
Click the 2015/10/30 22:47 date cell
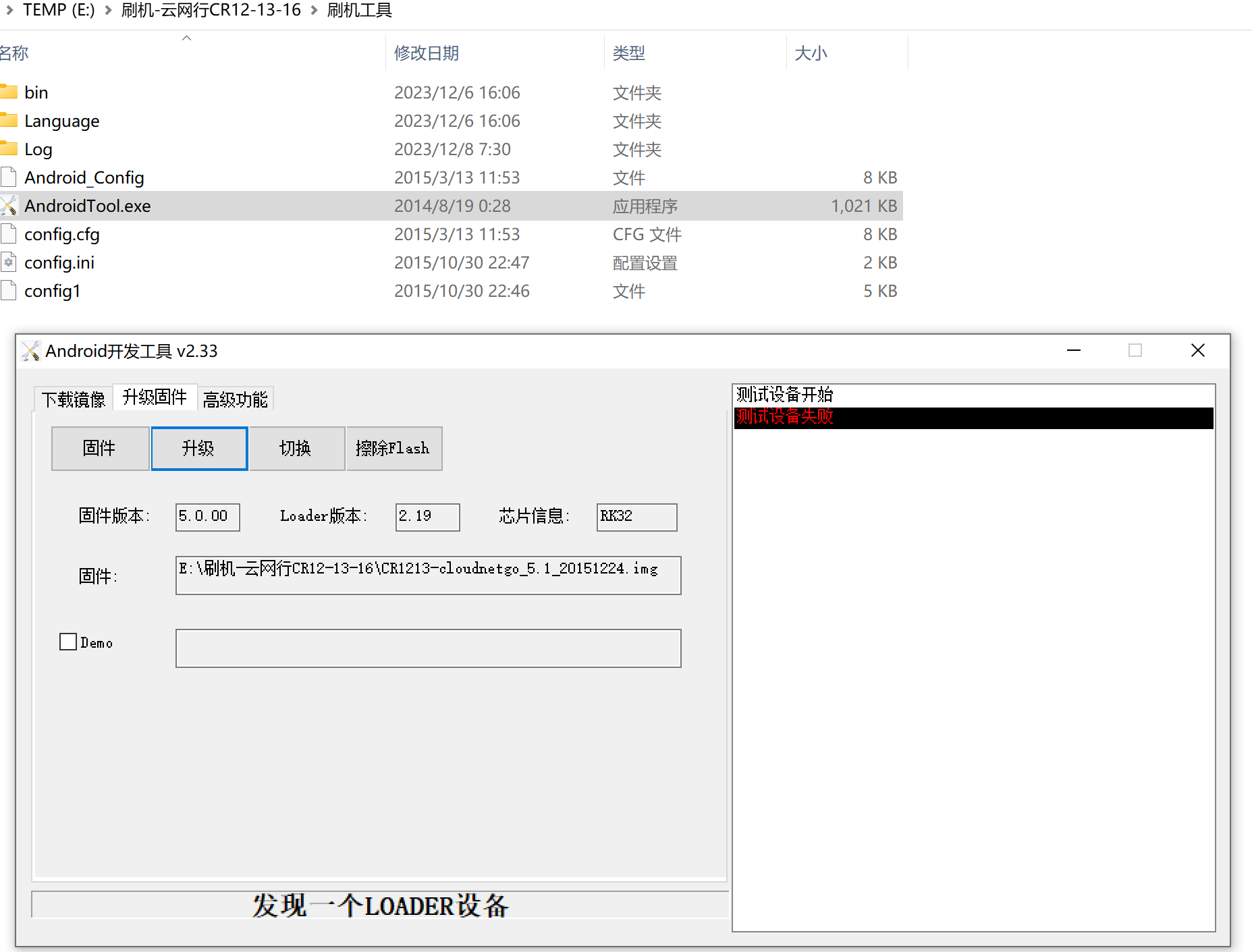pyautogui.click(x=462, y=262)
